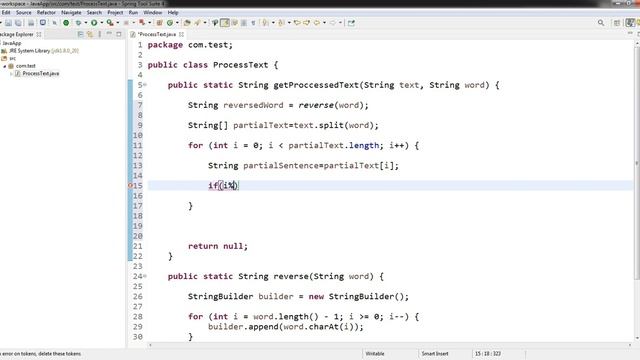The image size is (640, 360).
Task: Open the Project menu
Action: (x=115, y=13)
